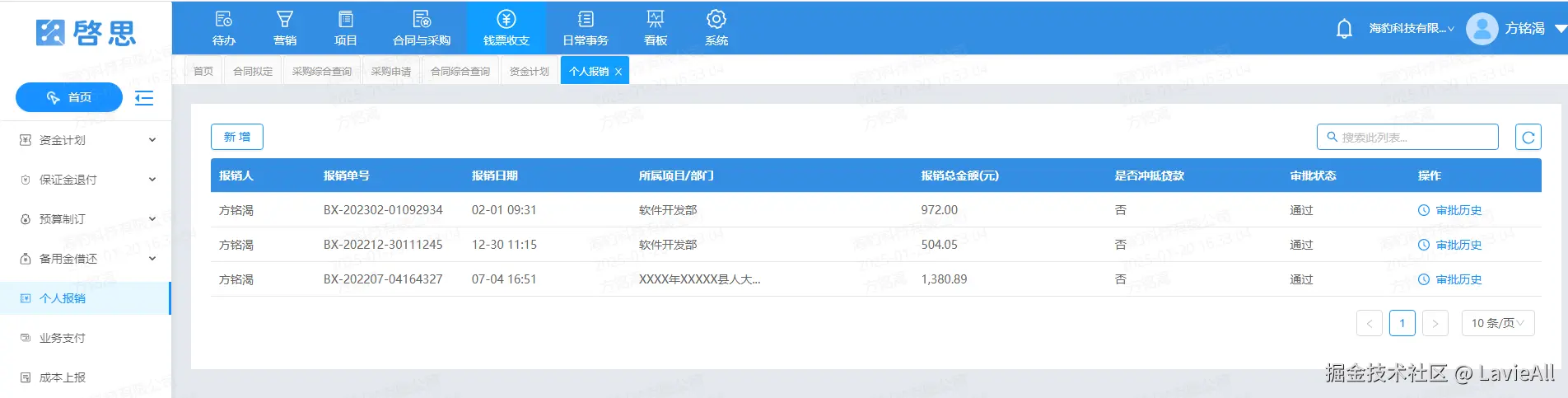
Task: Click the 新增 button
Action: click(x=237, y=137)
